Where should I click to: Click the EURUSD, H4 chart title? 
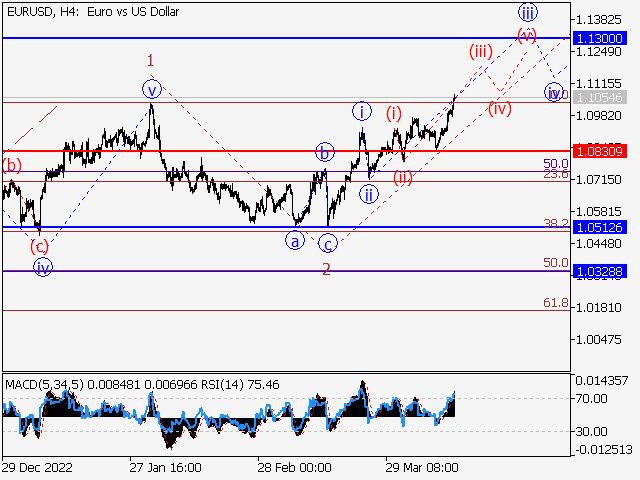pos(93,12)
